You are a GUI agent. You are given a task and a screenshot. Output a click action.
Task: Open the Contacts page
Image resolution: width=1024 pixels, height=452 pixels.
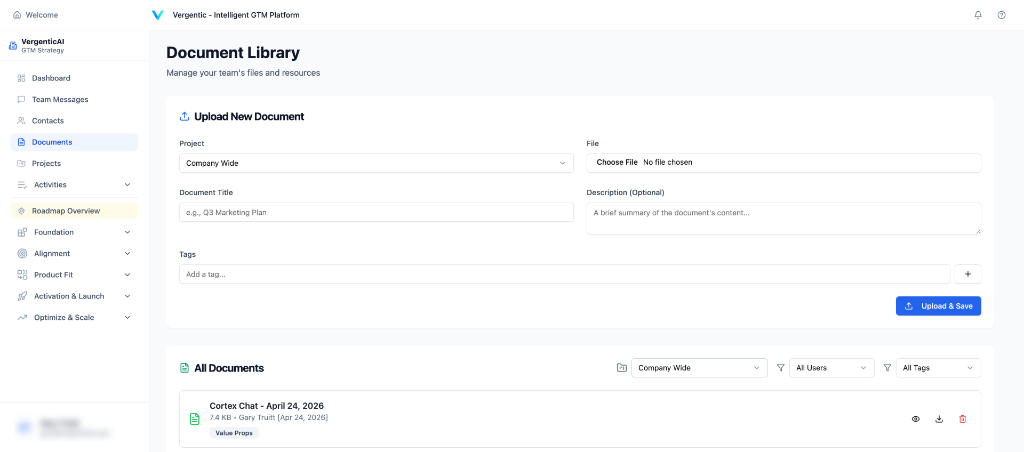(74, 121)
